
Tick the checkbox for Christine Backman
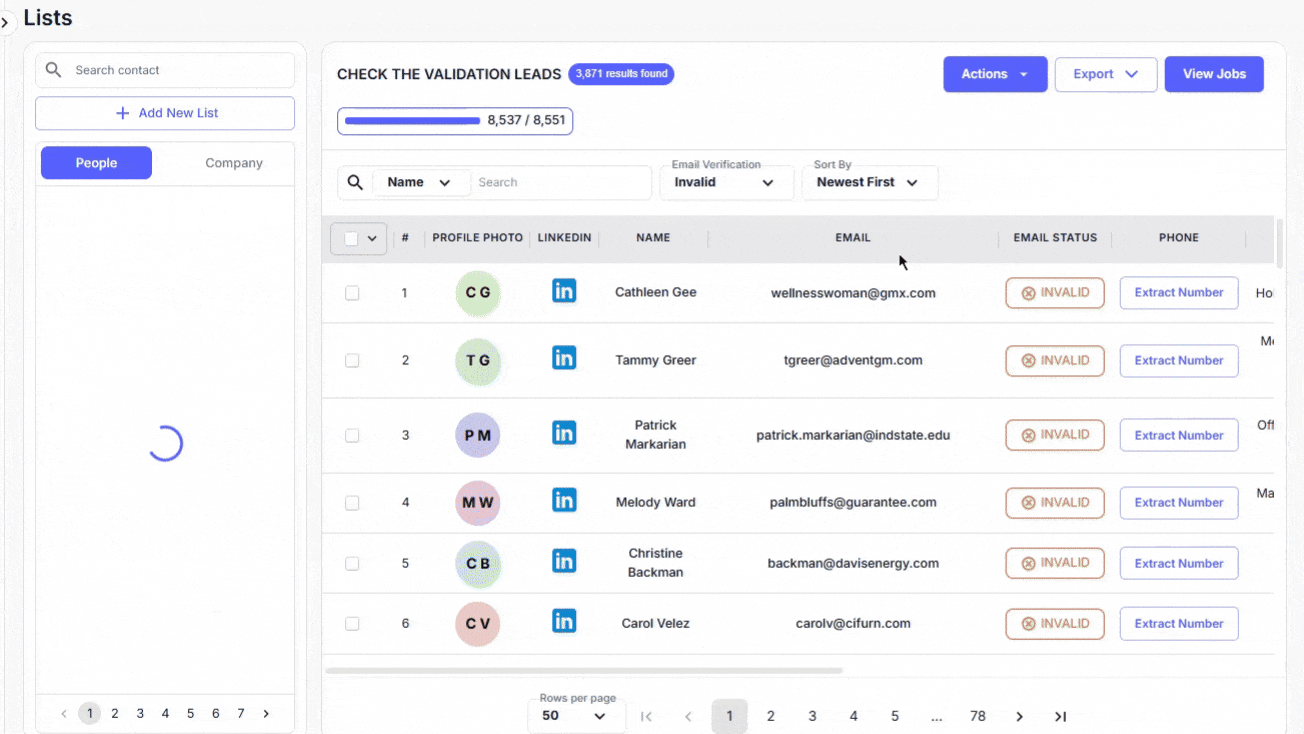352,564
